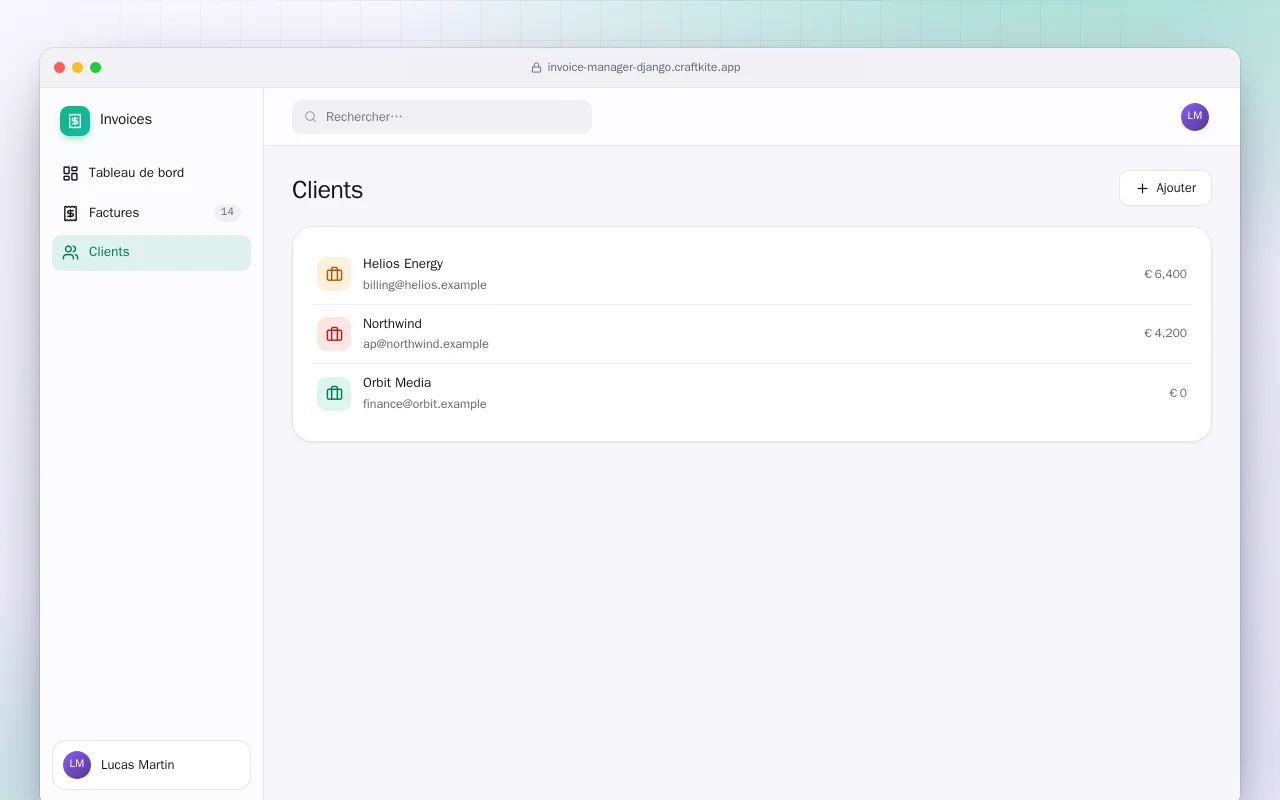
Task: Focus the Rechercher search field
Action: coord(442,117)
